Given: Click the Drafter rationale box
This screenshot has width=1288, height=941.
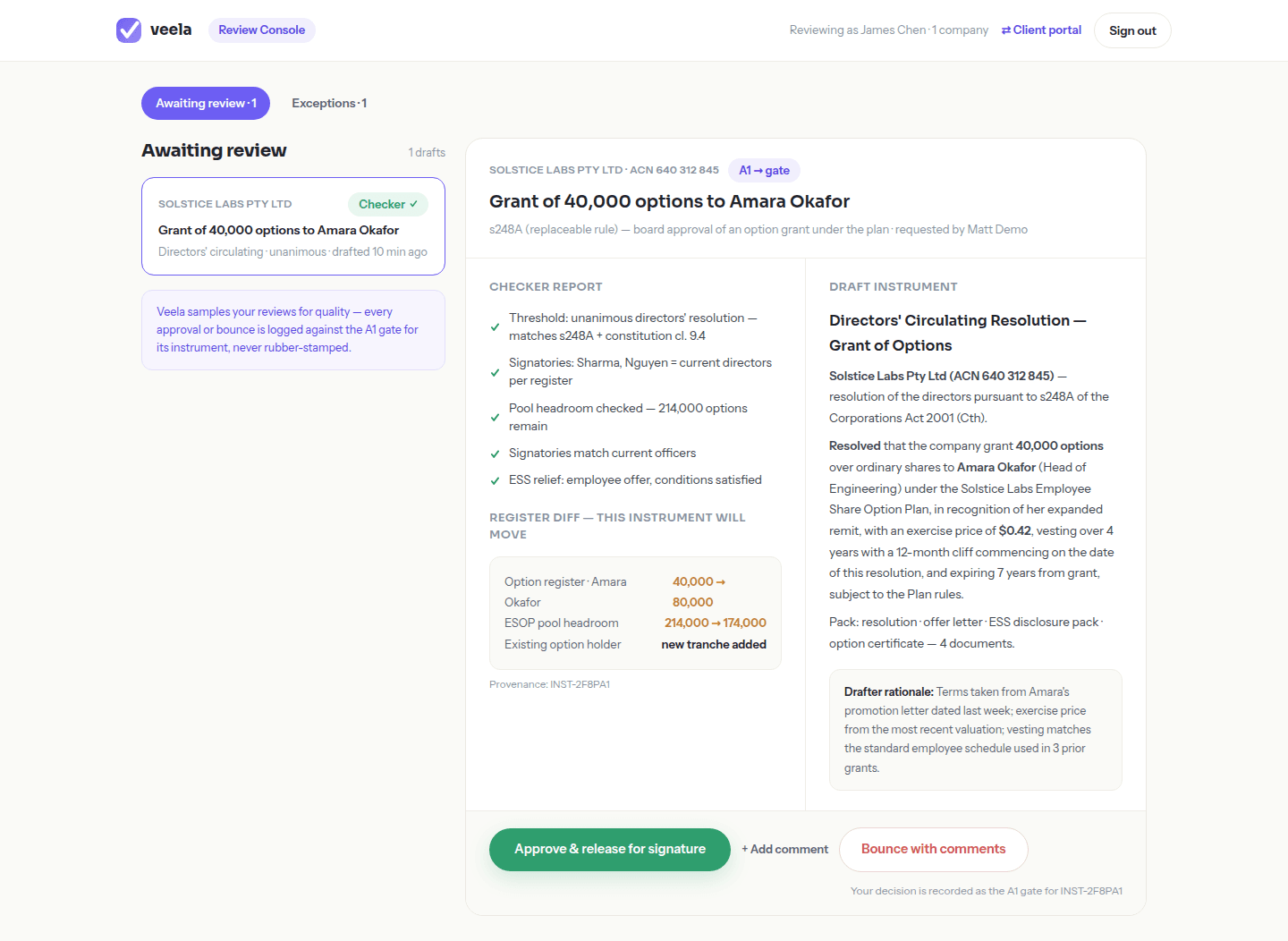Looking at the screenshot, I should (x=976, y=730).
